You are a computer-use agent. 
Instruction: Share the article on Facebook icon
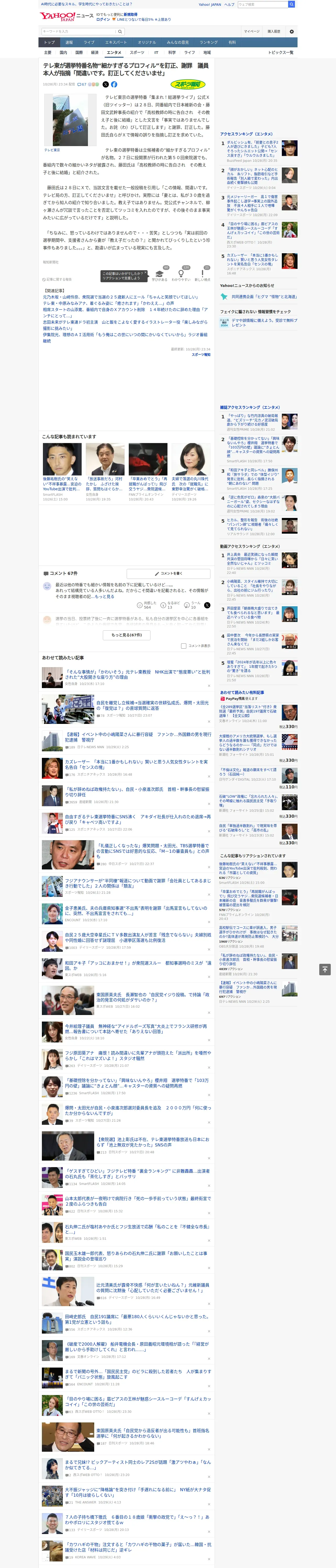(x=114, y=85)
